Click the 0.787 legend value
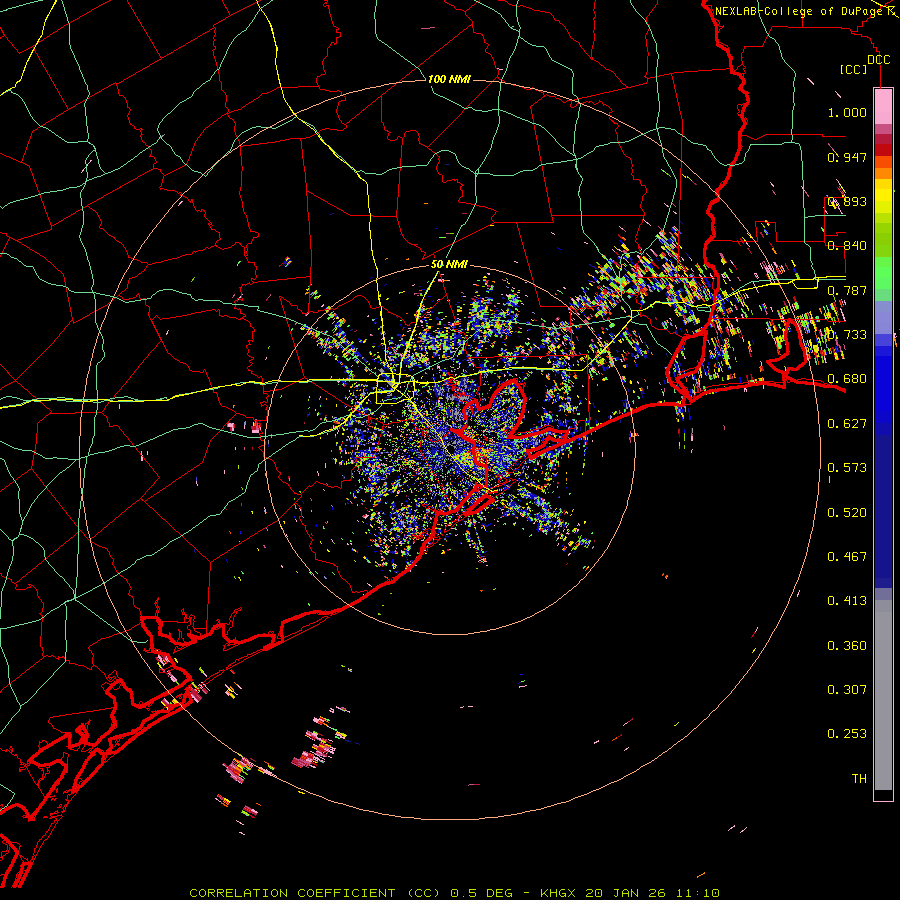The image size is (900, 900). (847, 290)
